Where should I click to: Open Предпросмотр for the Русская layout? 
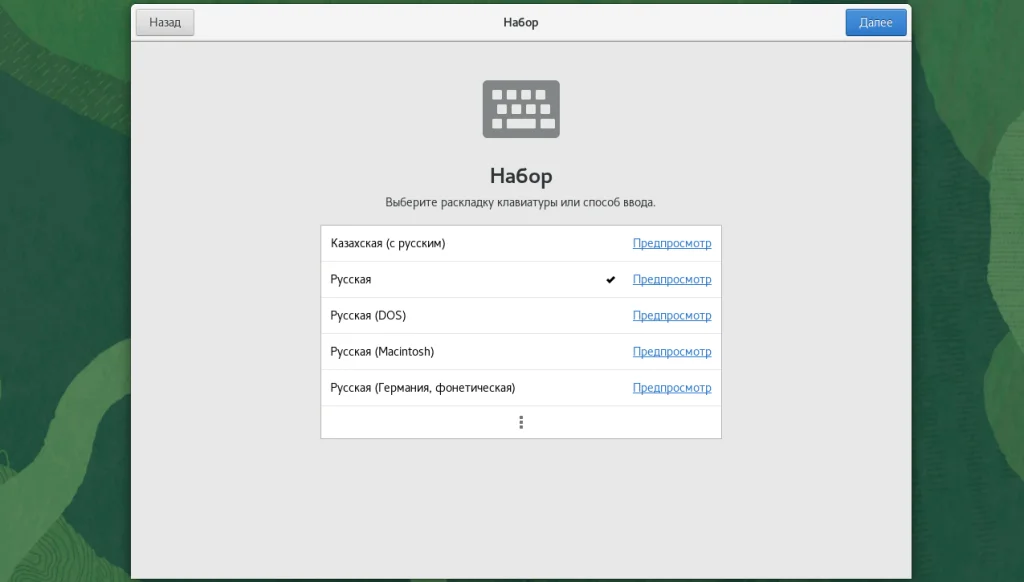[671, 279]
